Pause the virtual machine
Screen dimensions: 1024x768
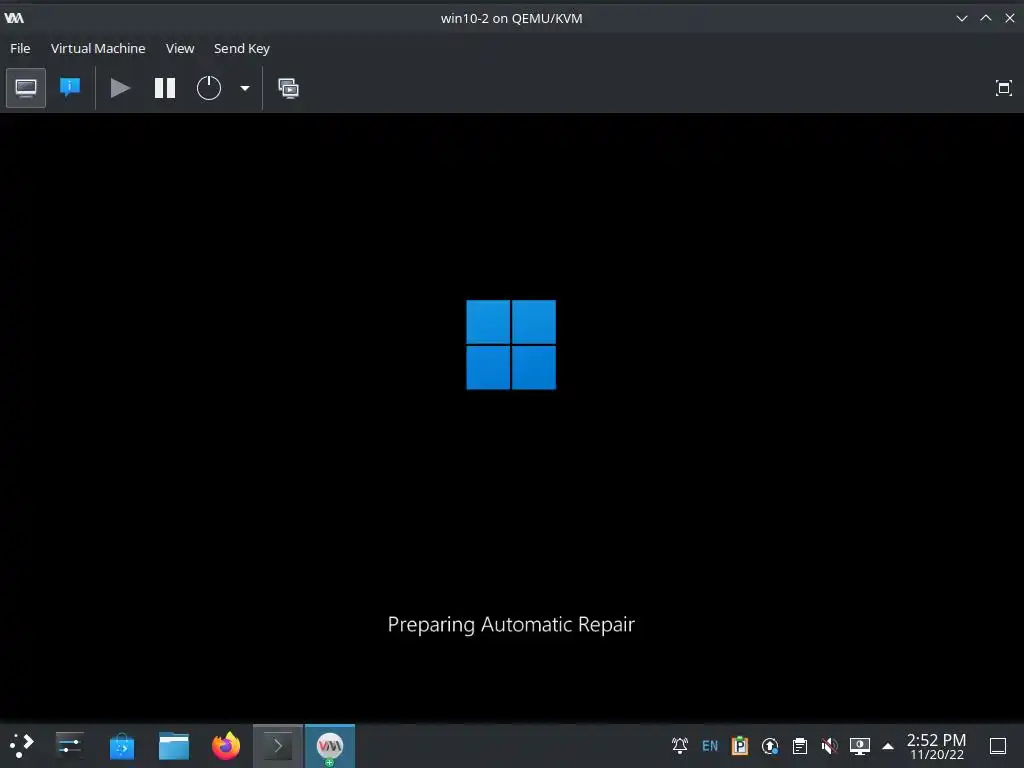[165, 88]
